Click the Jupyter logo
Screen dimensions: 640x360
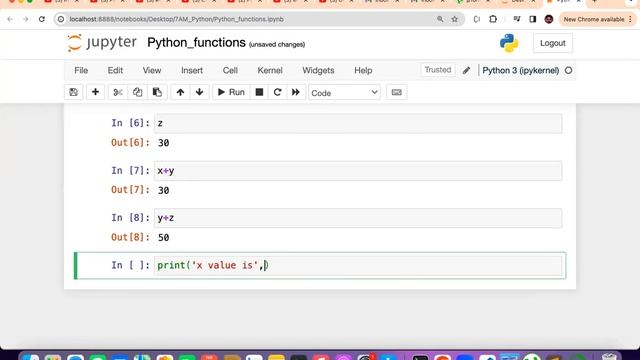click(102, 43)
